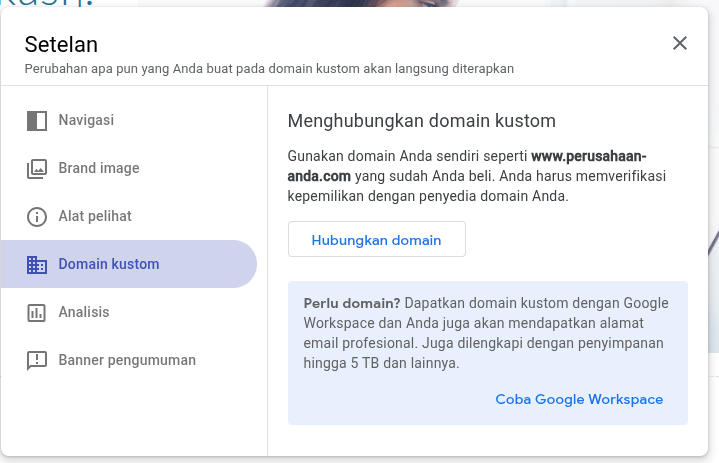Click the Banner pengumuman alert icon
Screen dimensions: 719x463
tap(37, 361)
